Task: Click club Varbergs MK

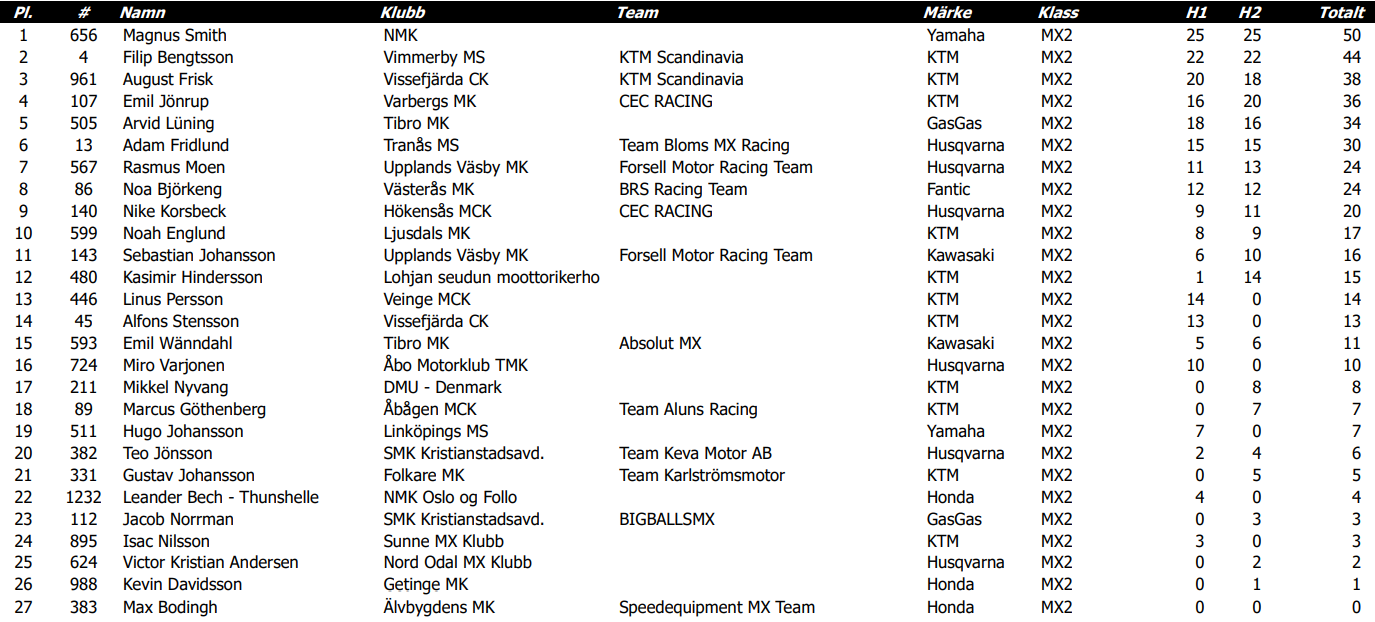Action: (431, 101)
